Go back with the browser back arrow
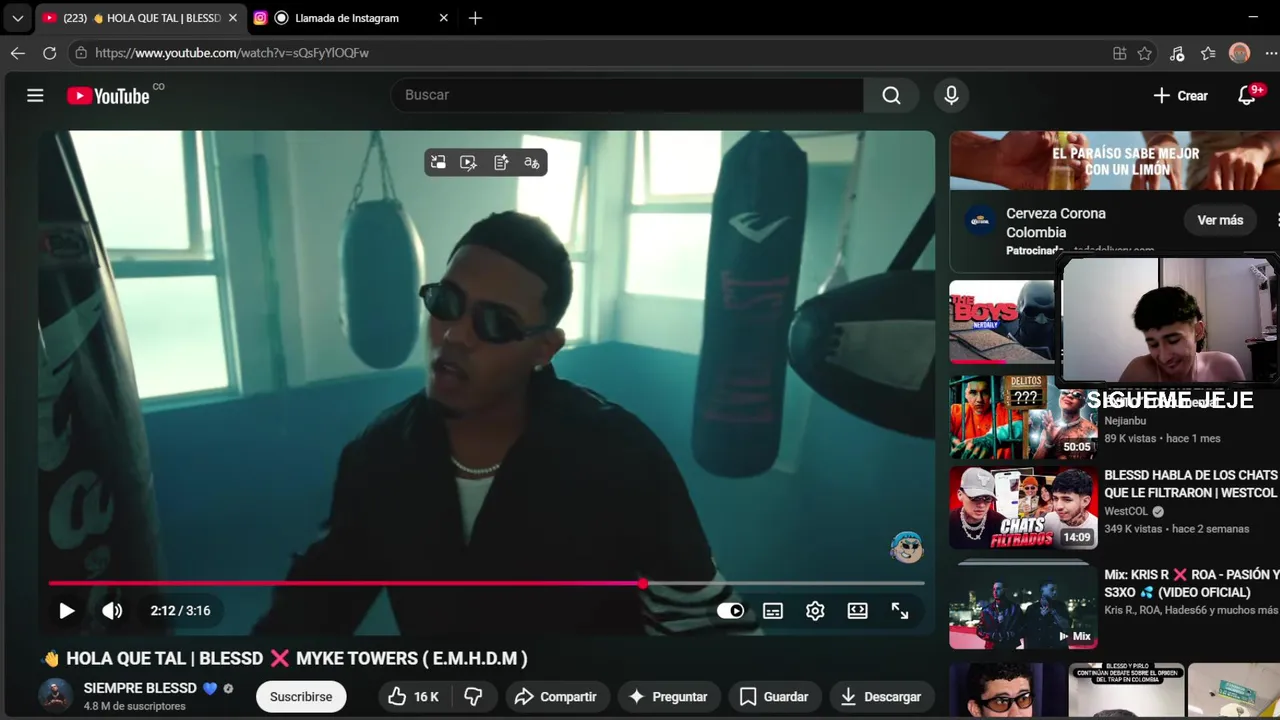This screenshot has height=720, width=1280. (18, 53)
